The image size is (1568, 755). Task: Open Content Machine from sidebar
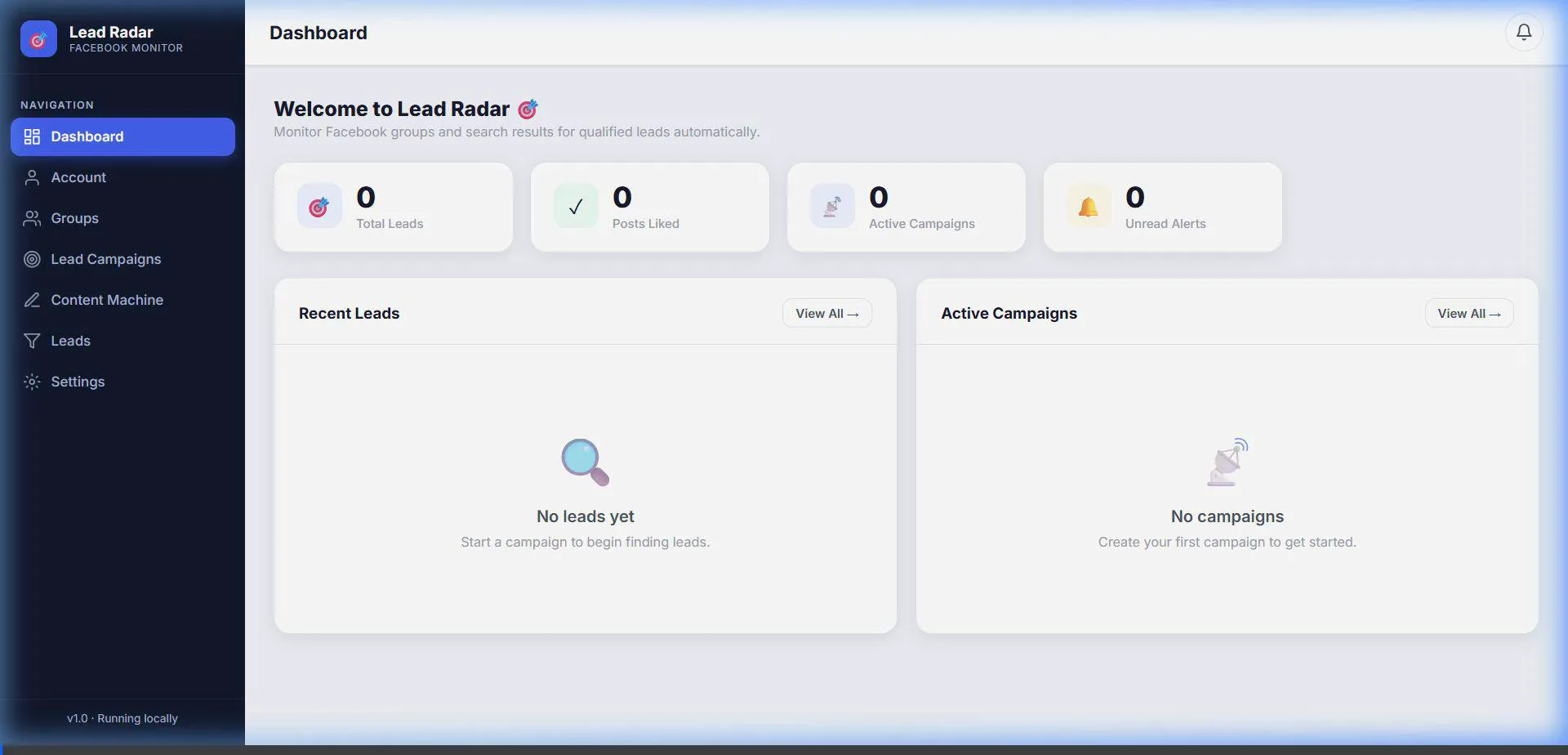click(x=122, y=300)
